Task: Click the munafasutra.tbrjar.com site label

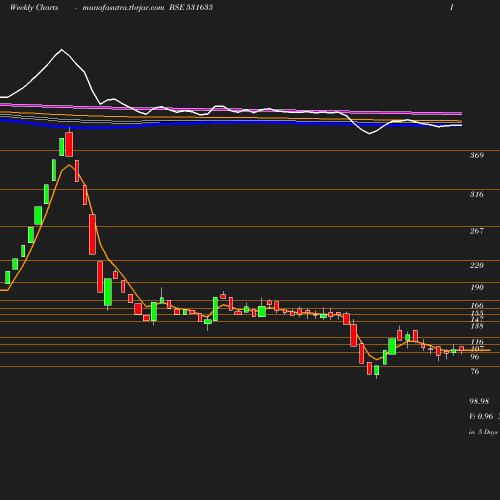Action: tap(123, 8)
